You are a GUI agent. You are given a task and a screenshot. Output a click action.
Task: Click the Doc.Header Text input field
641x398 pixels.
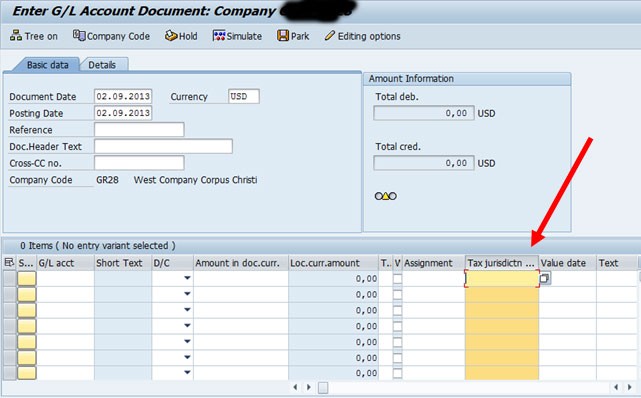[164, 146]
